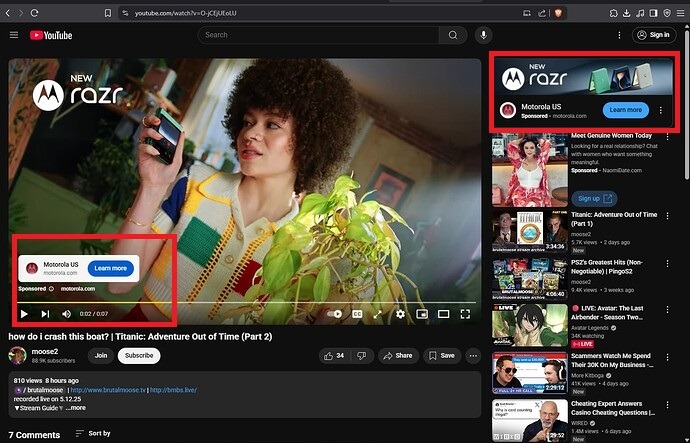The width and height of the screenshot is (690, 443).
Task: Go to the YouTube home logo
Action: coord(51,35)
